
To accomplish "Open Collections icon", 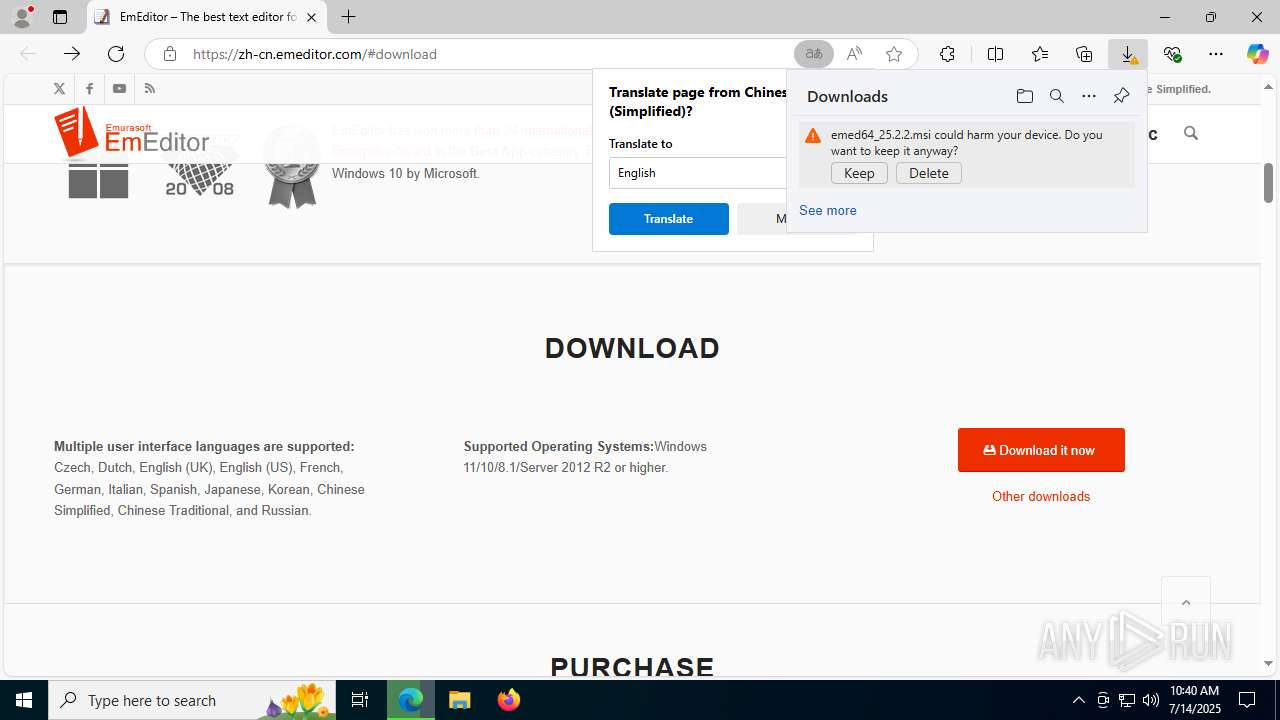I will pyautogui.click(x=1084, y=54).
